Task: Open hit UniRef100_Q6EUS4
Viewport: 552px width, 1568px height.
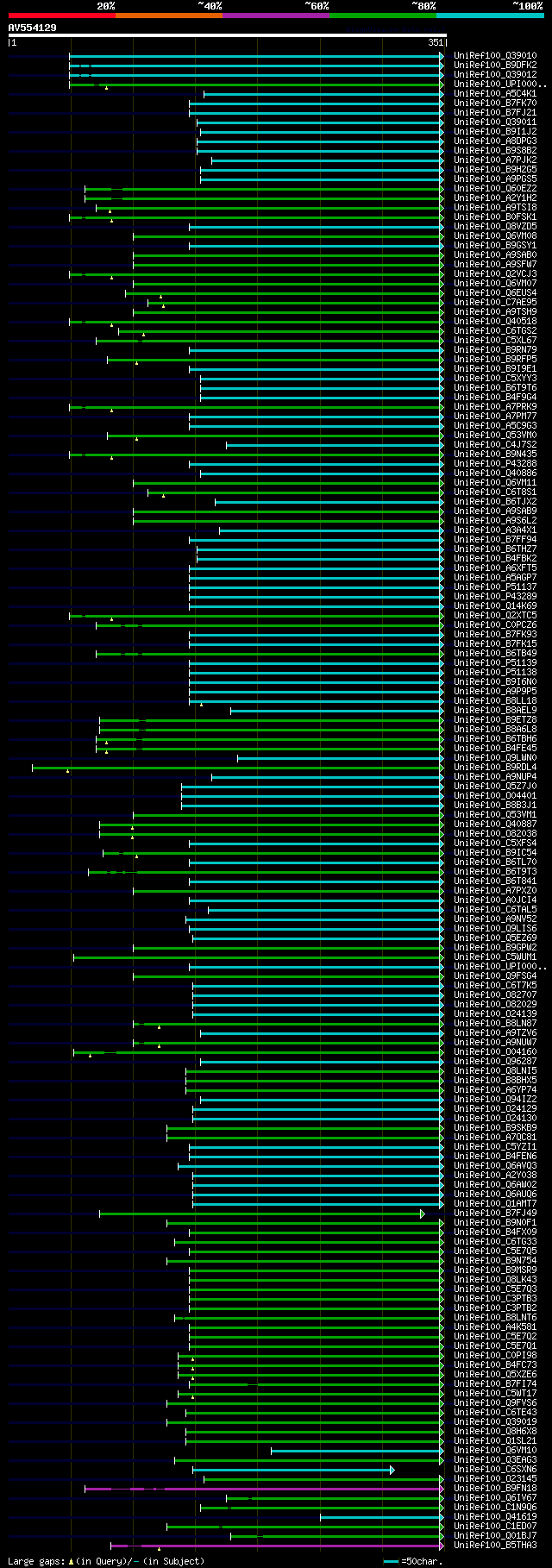Action: [x=495, y=293]
